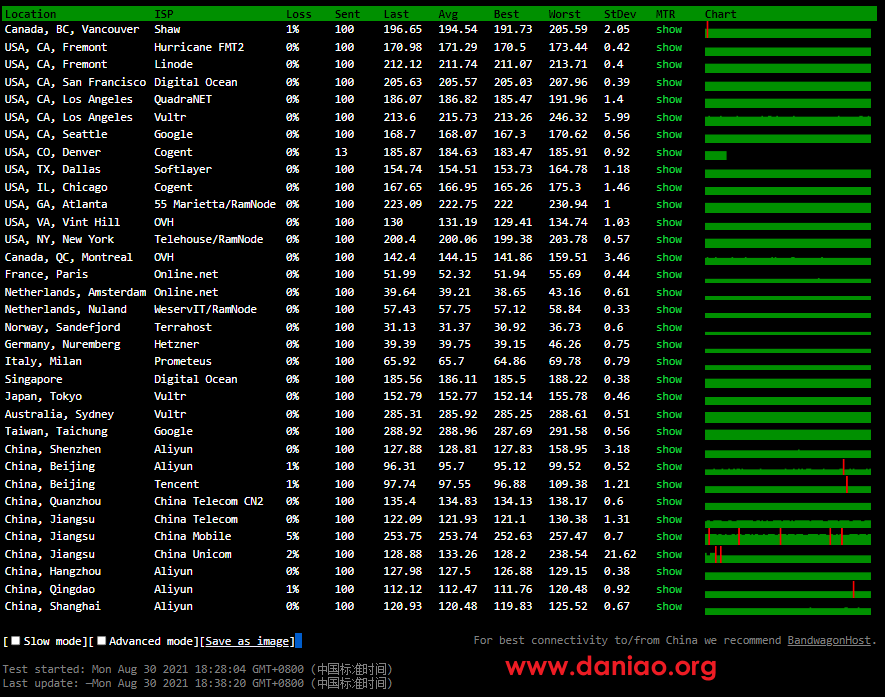Screen dimensions: 885x697
Task: Click the short chart bar for Denver Cogent
Action: pos(716,155)
